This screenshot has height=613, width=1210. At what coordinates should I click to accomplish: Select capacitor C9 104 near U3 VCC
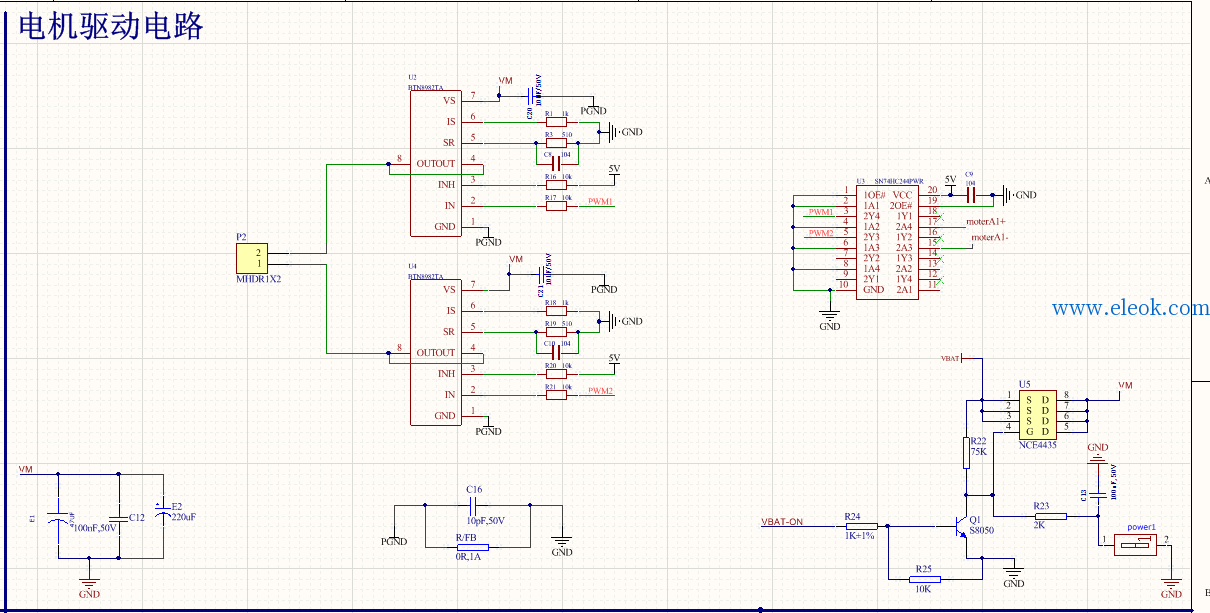coord(969,194)
